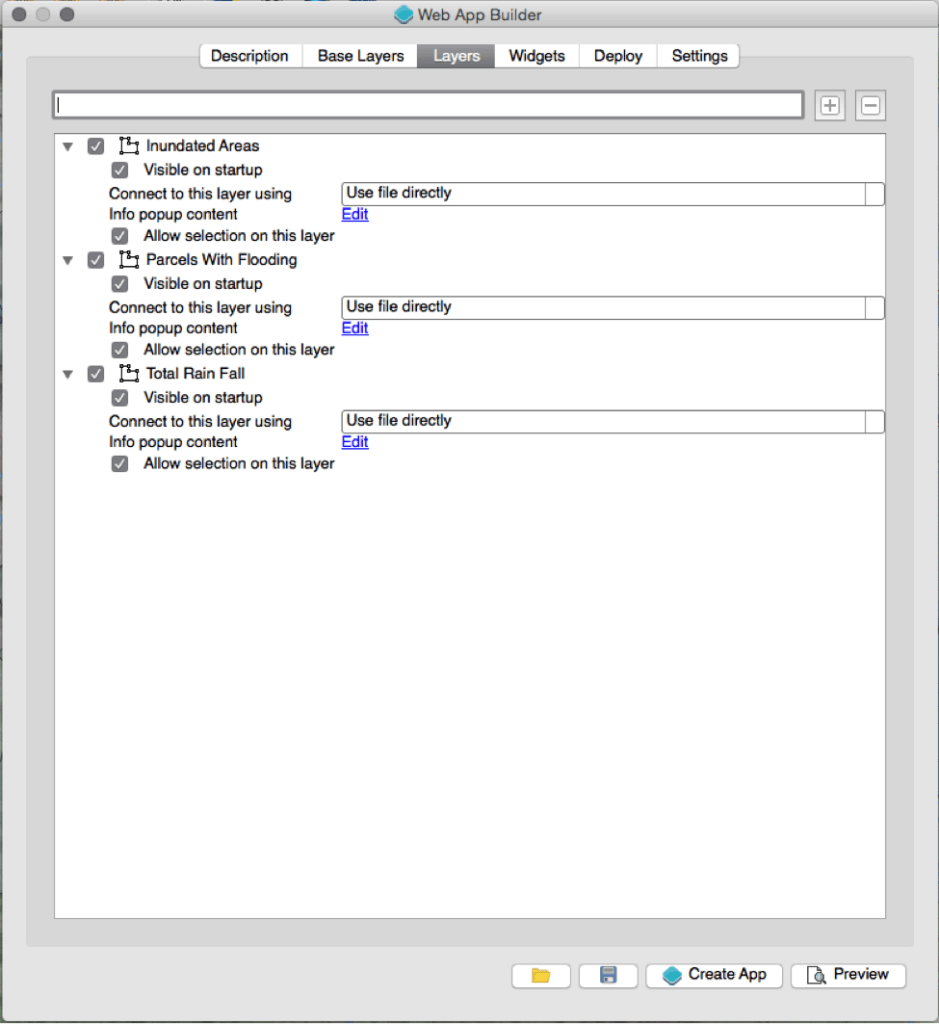This screenshot has height=1024, width=939.
Task: Collapse the Total Rain Fall layer tree
Action: [x=68, y=374]
